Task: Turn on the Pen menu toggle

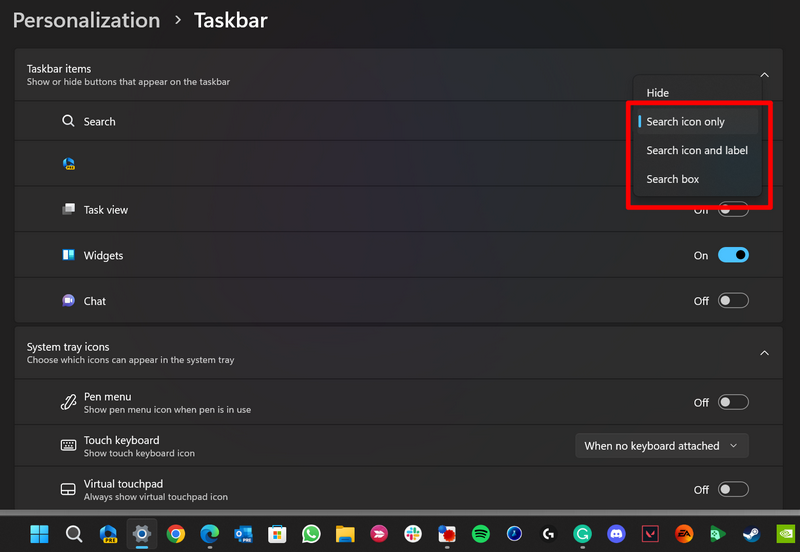Action: pyautogui.click(x=733, y=402)
